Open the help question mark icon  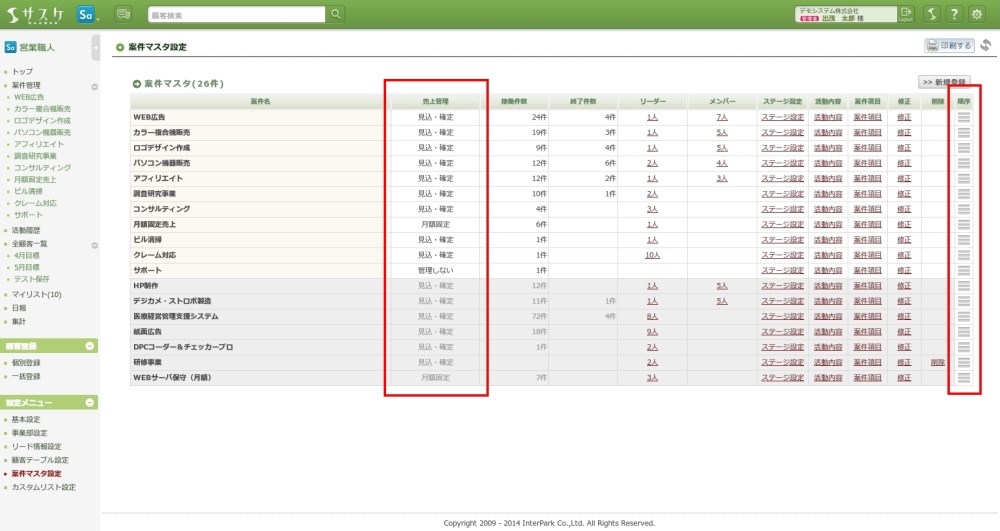[x=954, y=14]
